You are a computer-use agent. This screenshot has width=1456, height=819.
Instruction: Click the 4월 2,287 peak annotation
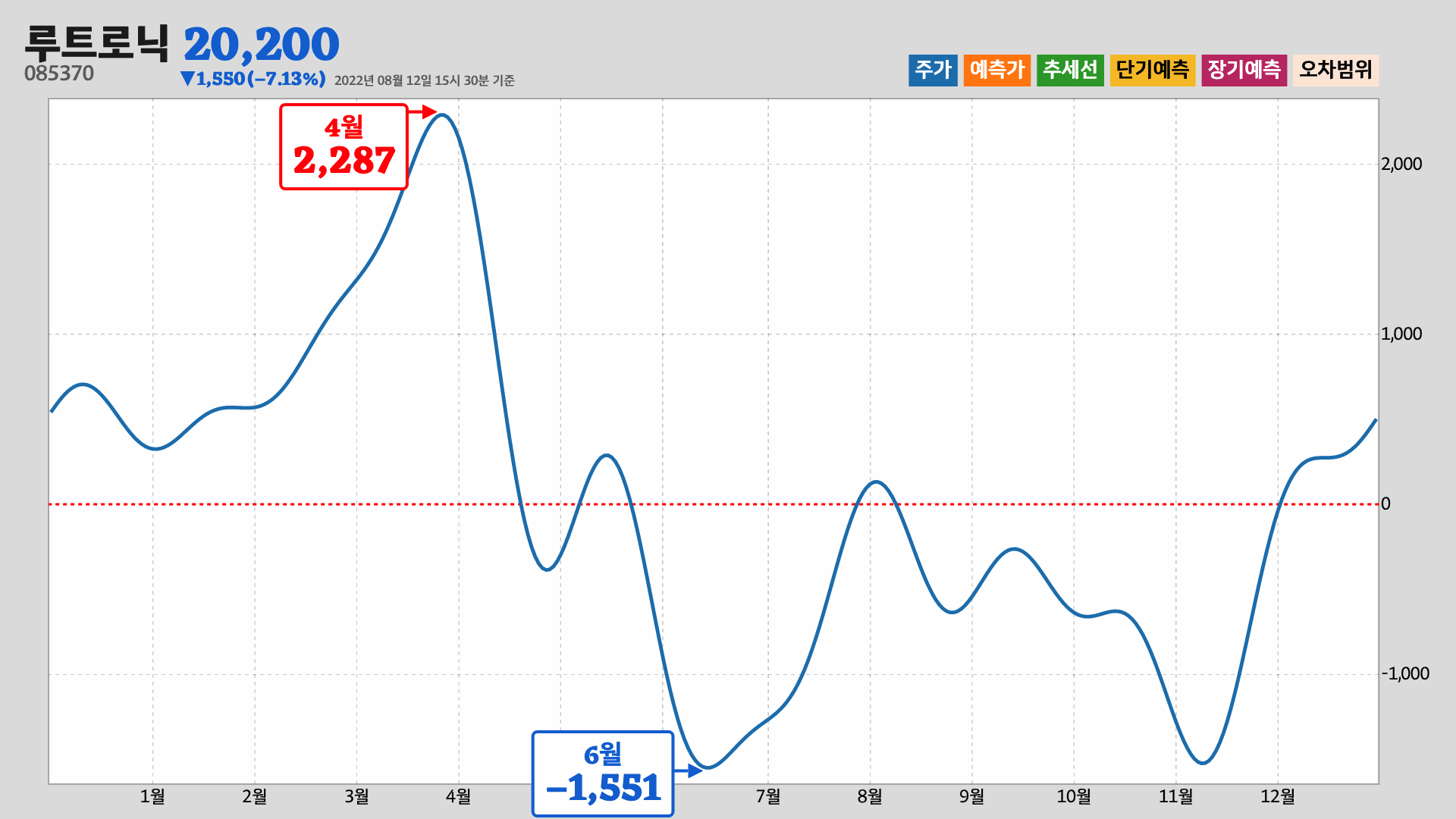(344, 146)
